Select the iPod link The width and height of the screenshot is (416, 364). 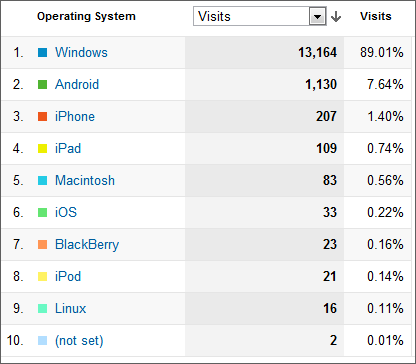(68, 276)
